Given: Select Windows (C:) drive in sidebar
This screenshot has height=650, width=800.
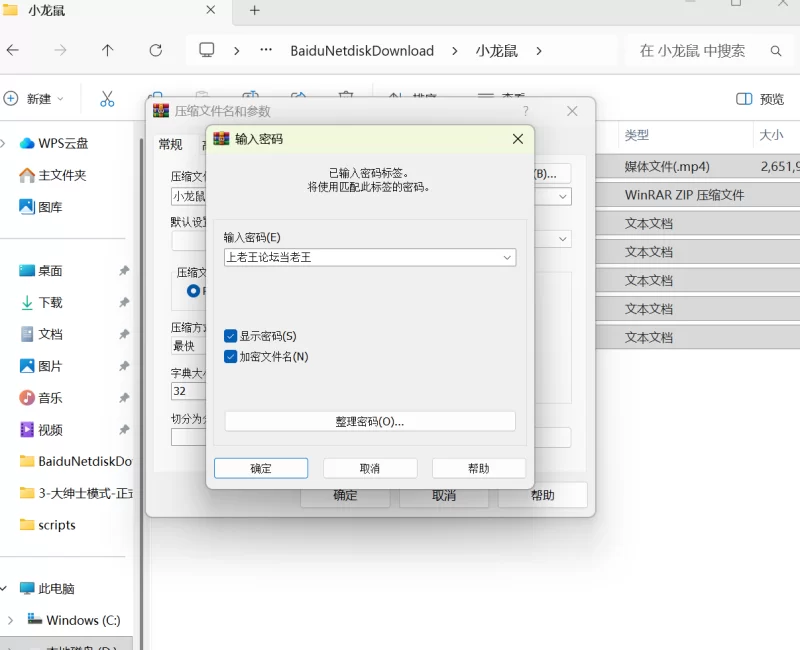Looking at the screenshot, I should click(74, 620).
